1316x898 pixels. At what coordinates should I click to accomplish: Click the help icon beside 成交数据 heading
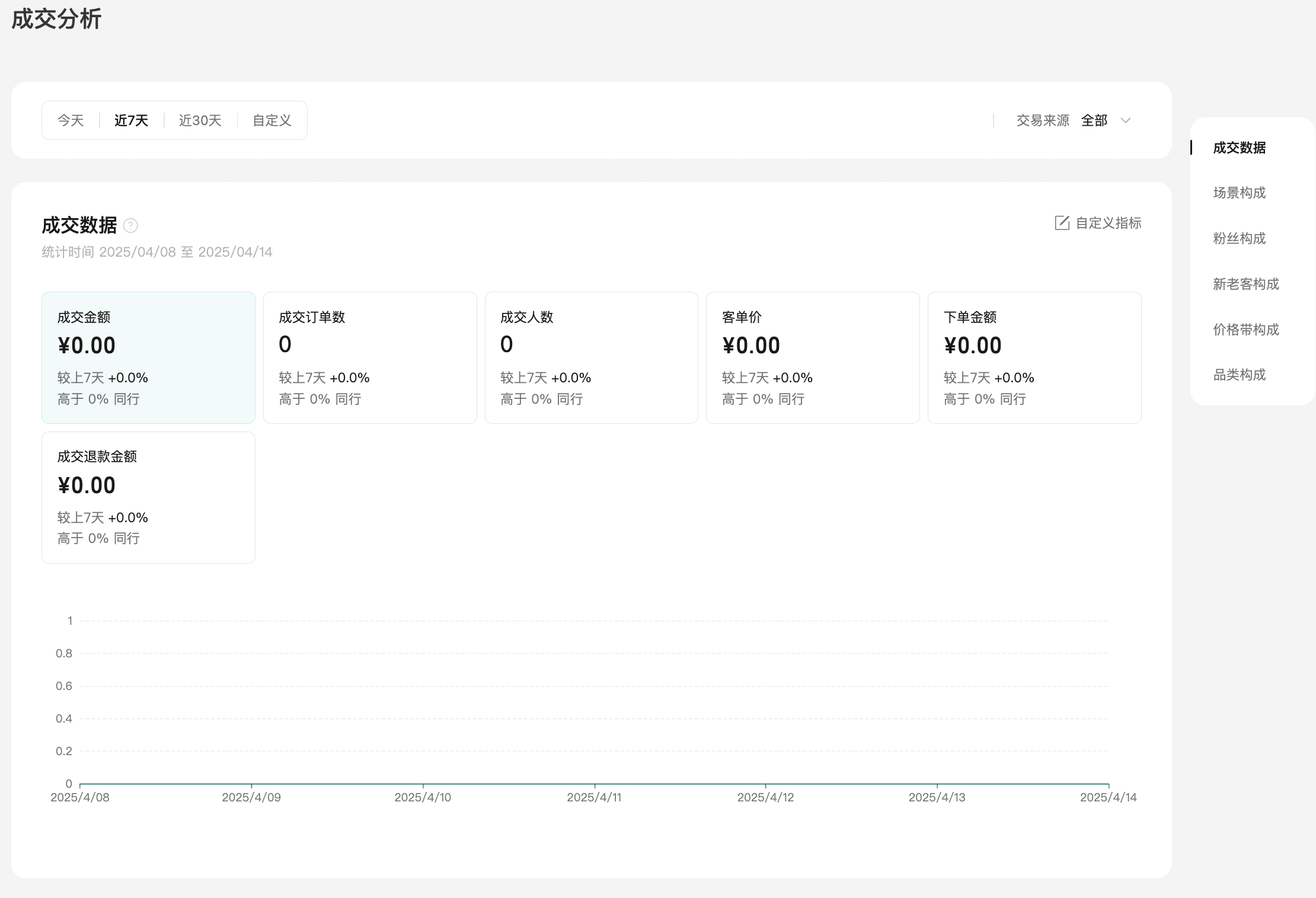click(x=130, y=226)
